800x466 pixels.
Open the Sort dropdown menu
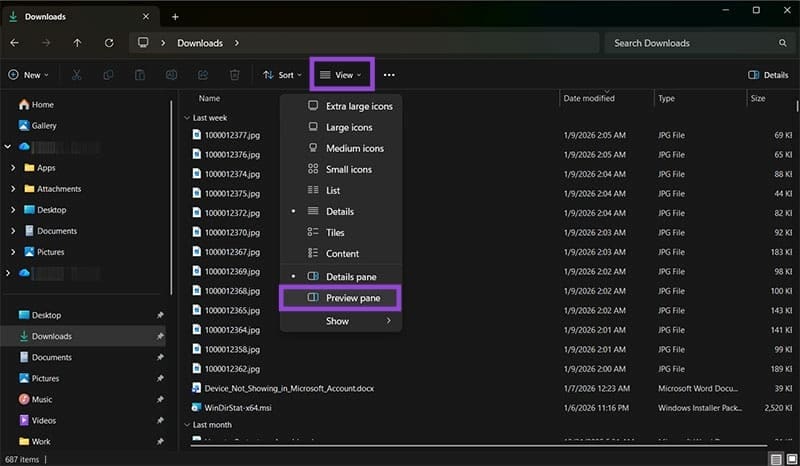(x=282, y=75)
